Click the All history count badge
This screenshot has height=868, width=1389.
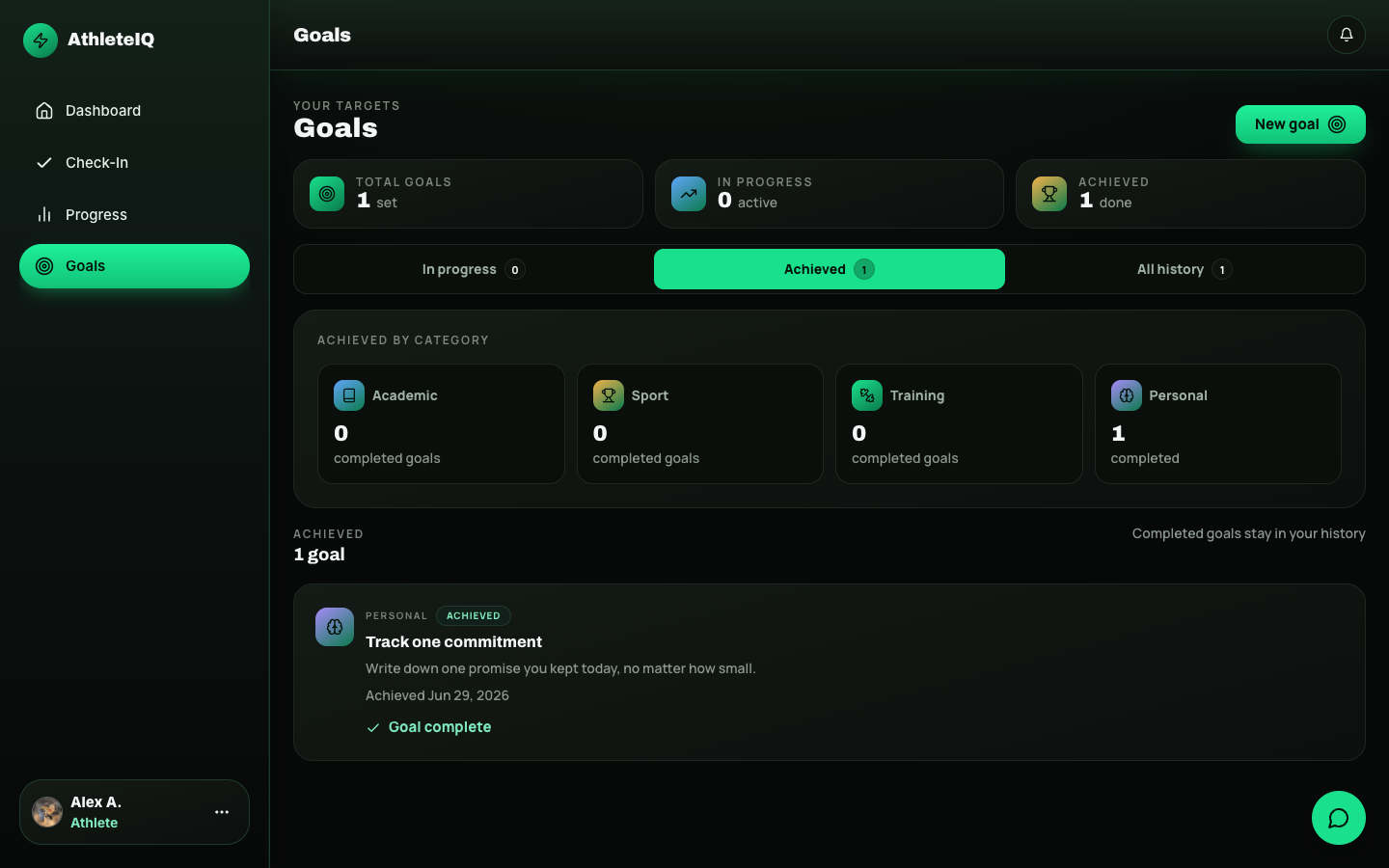tap(1222, 270)
